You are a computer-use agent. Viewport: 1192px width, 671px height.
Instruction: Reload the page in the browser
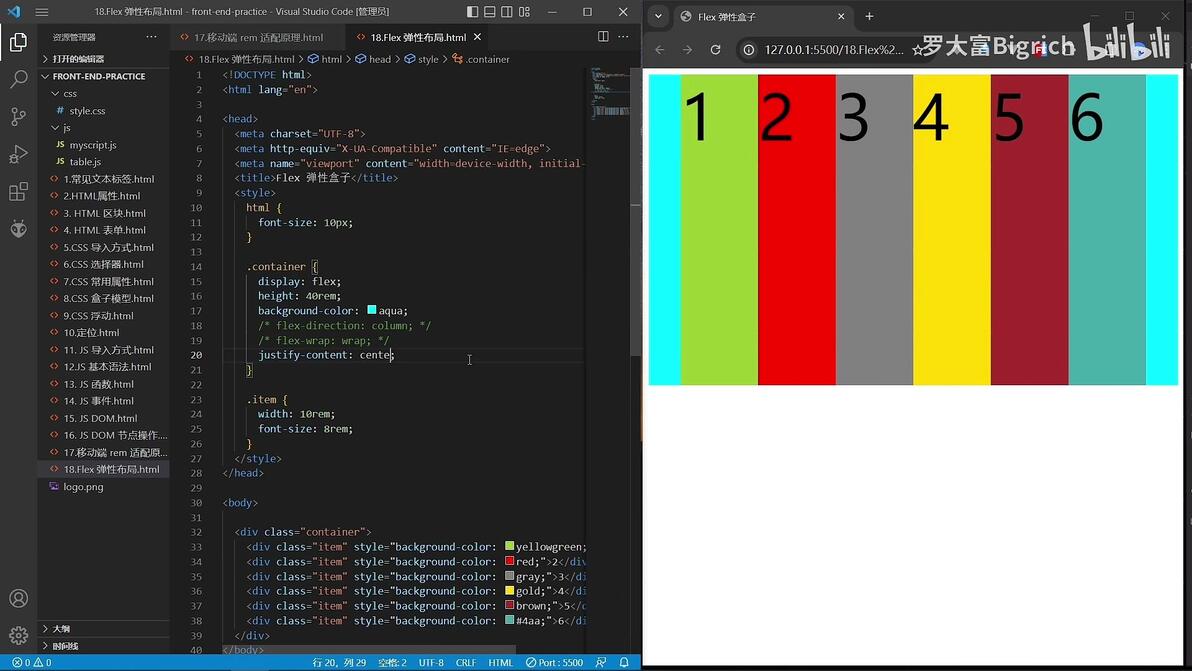pos(715,49)
